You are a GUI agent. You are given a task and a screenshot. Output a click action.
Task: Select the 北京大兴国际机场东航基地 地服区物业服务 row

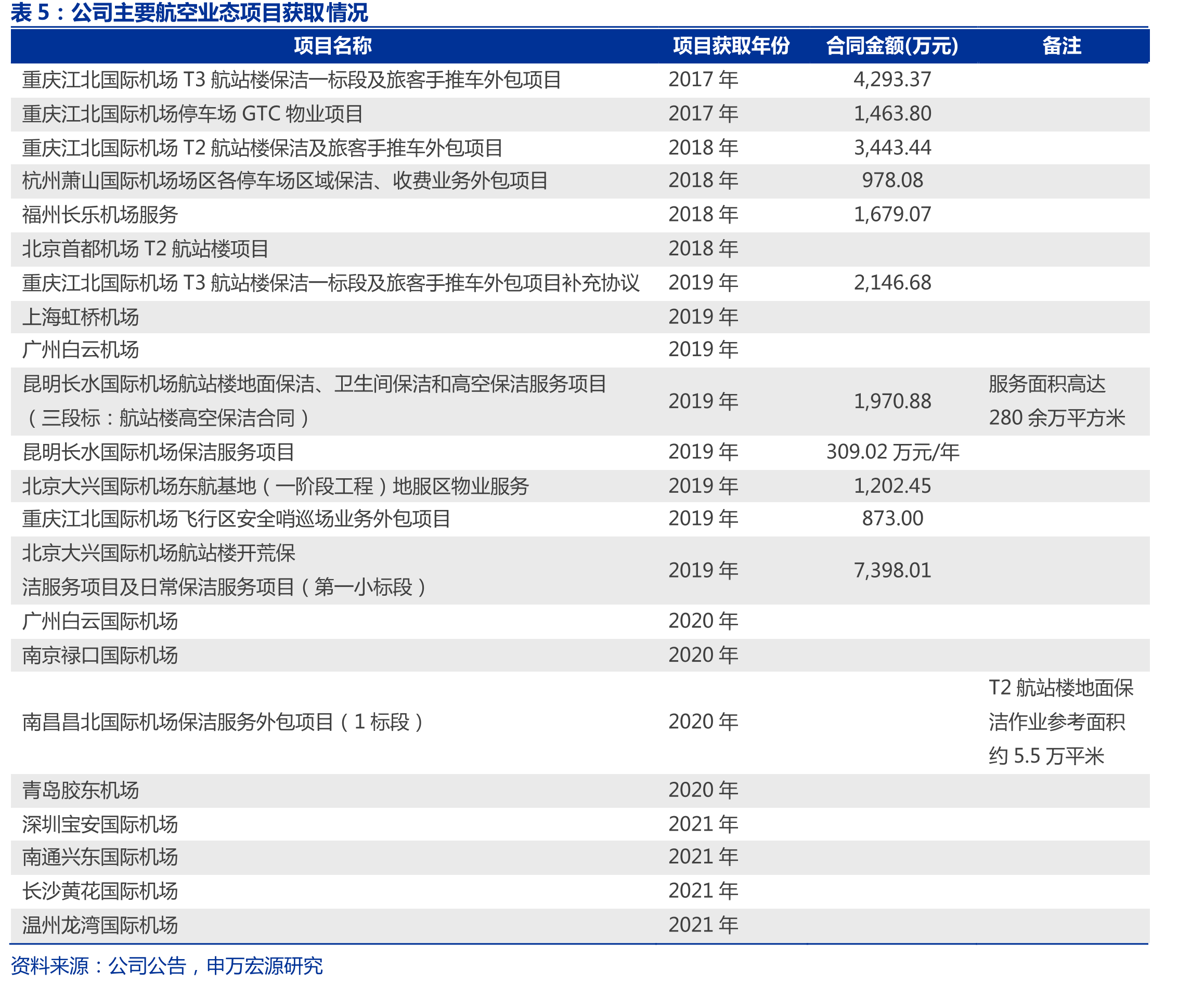point(580,486)
